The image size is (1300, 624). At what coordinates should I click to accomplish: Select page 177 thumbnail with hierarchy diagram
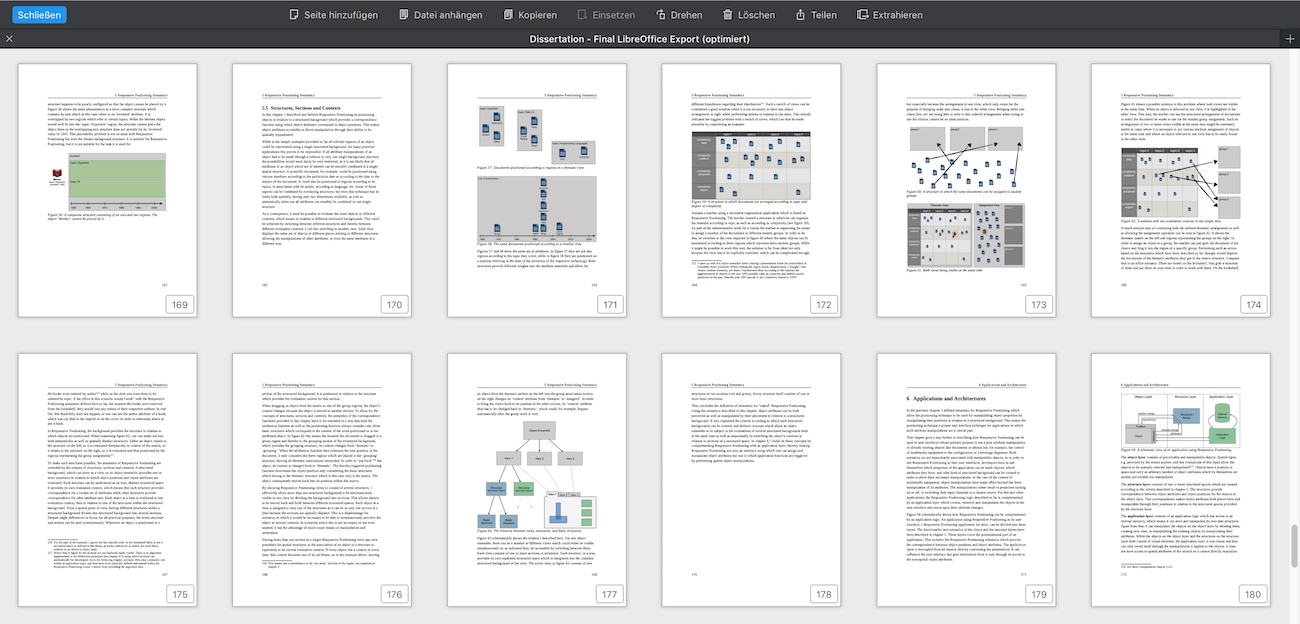click(x=537, y=480)
